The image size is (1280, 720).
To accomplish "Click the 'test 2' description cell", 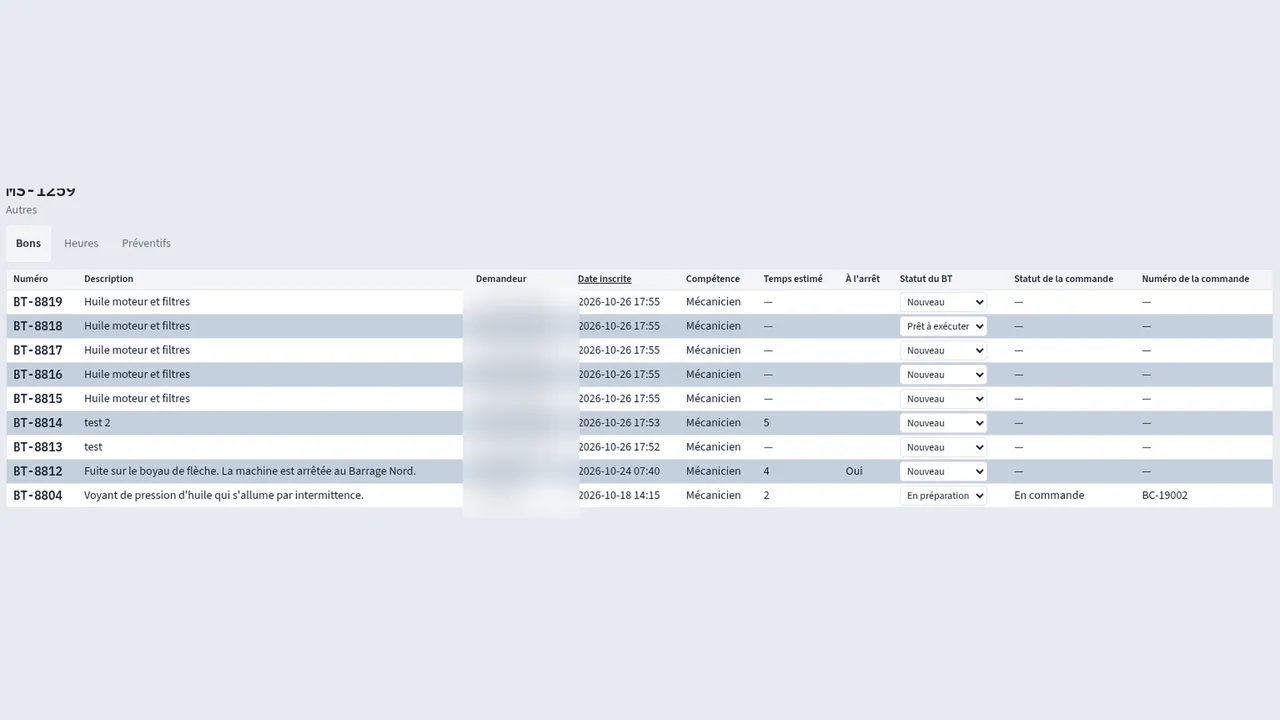I will coord(97,423).
